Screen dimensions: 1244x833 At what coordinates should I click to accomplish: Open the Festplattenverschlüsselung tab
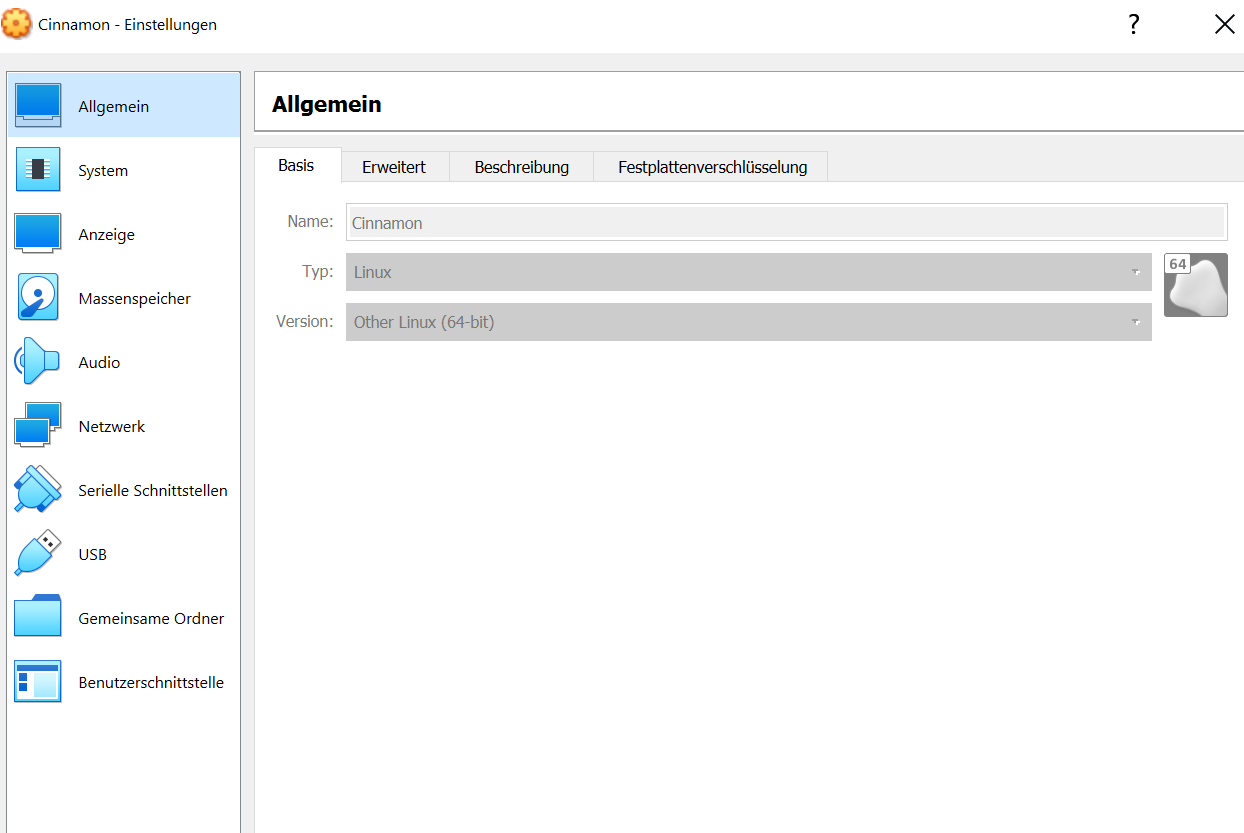coord(712,167)
